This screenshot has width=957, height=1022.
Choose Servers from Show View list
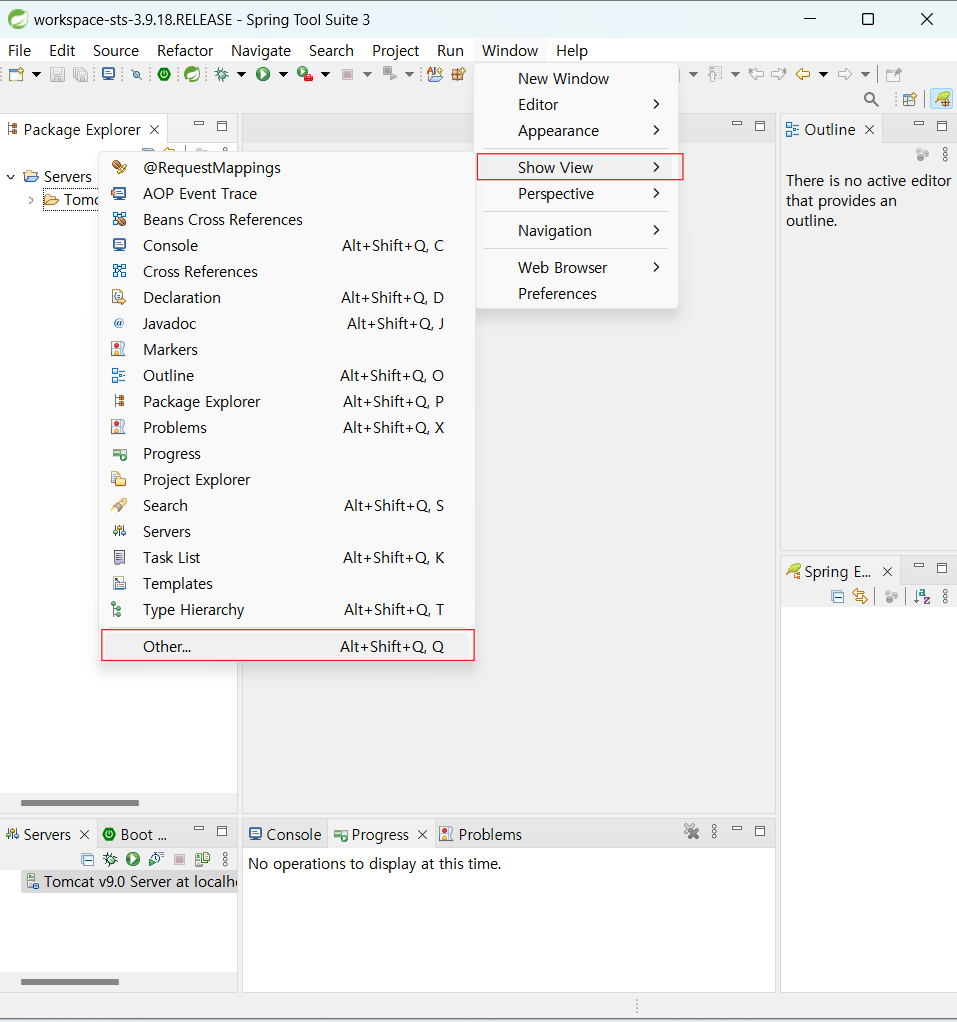[x=287, y=532]
